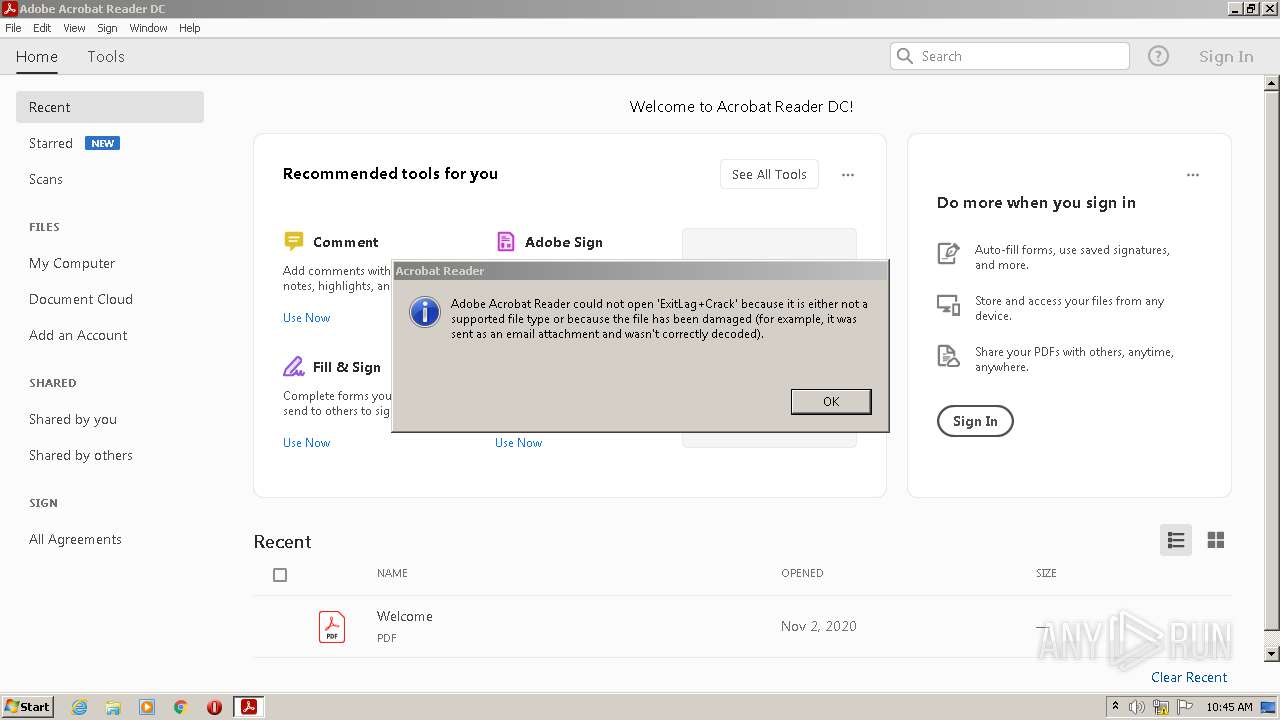The image size is (1280, 720).
Task: Click Use Now under Comment
Action: [x=306, y=317]
